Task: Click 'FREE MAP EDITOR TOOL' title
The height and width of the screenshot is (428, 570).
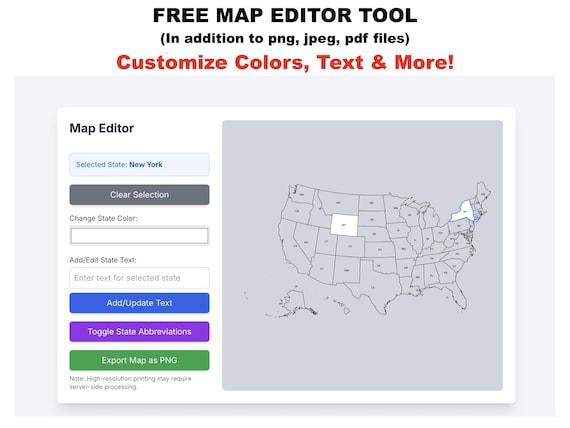Action: [x=285, y=15]
